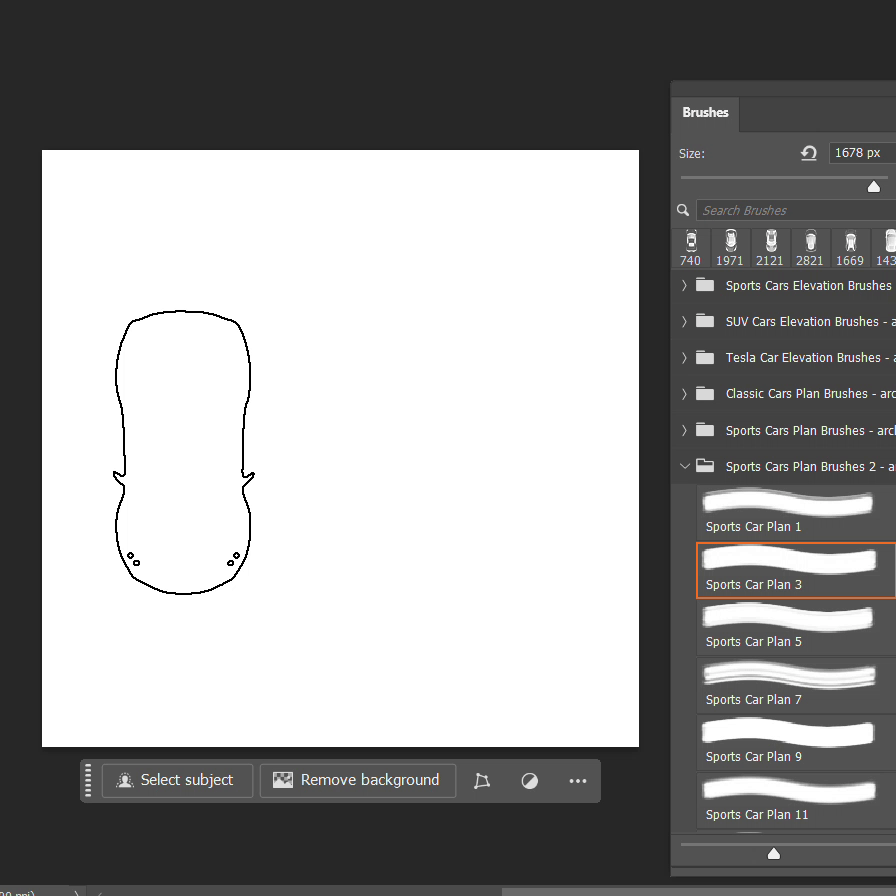Pick the recent brush labeled 2121
The image size is (896, 896).
pyautogui.click(x=770, y=247)
